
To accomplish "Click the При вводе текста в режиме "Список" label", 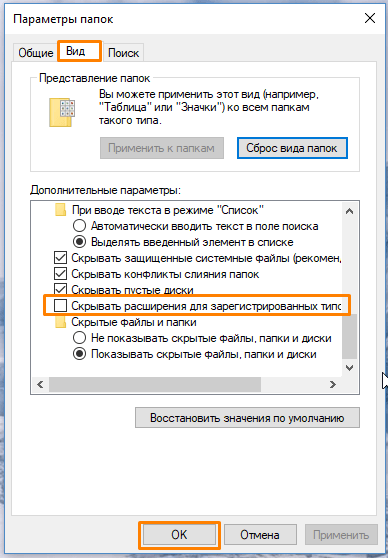I will coord(168,210).
